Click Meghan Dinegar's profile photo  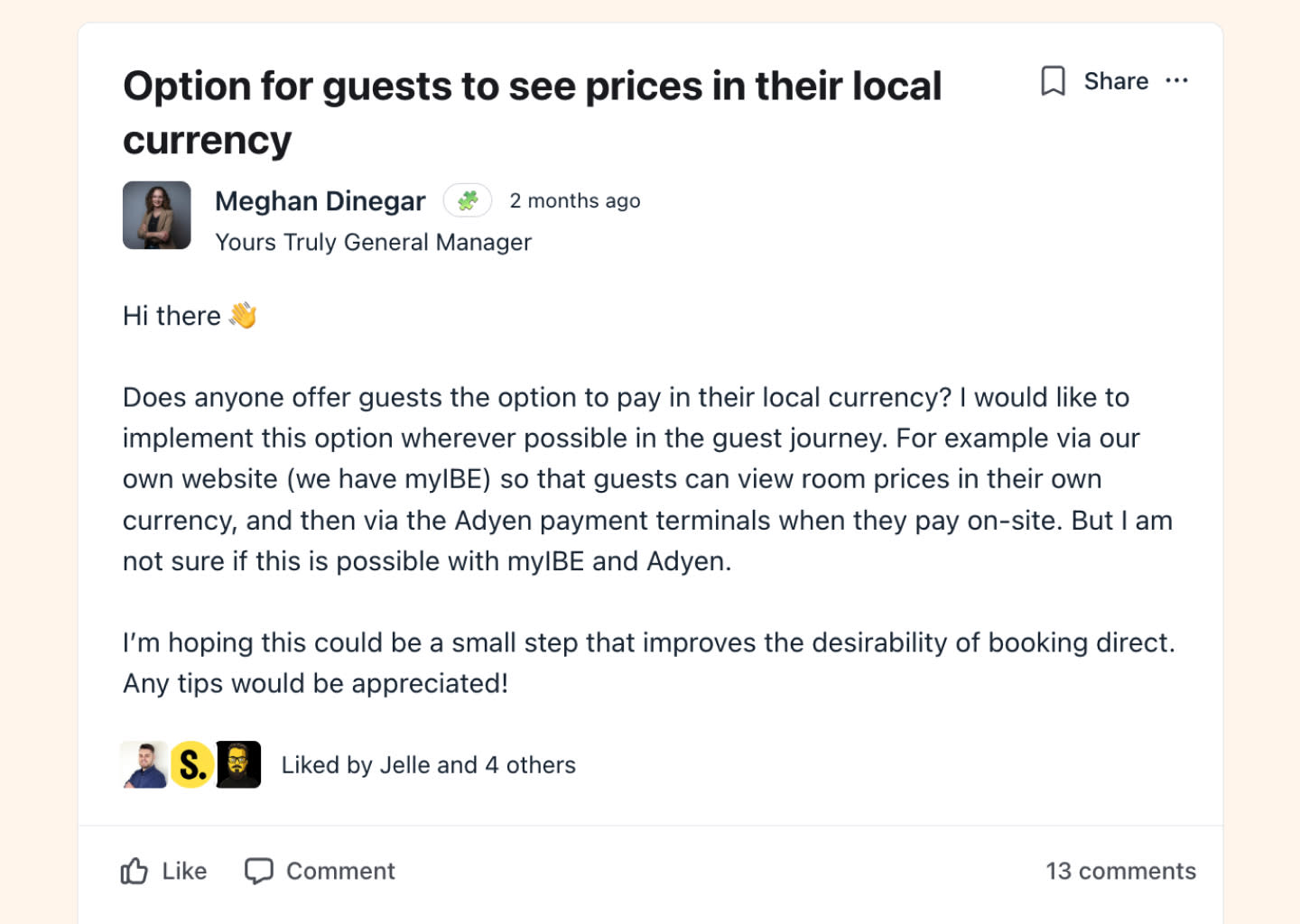[x=157, y=215]
